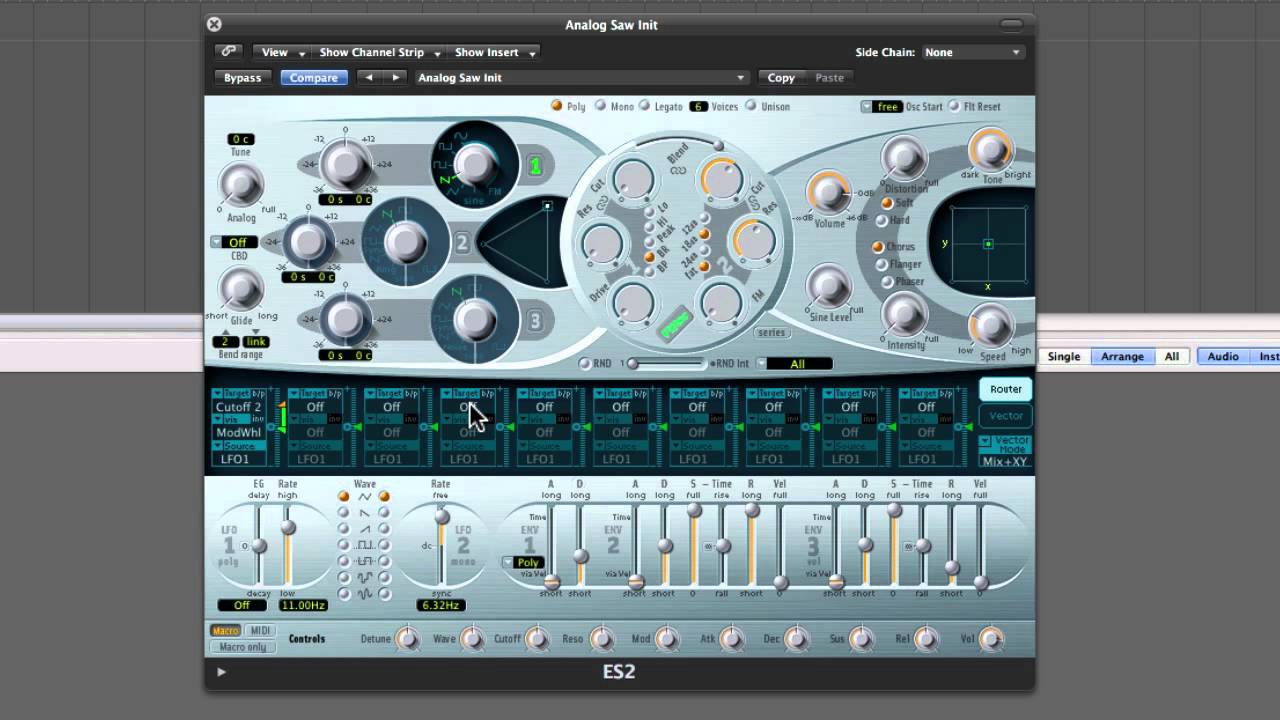
Task: Select the Arrange tab in the background window
Action: point(1122,356)
